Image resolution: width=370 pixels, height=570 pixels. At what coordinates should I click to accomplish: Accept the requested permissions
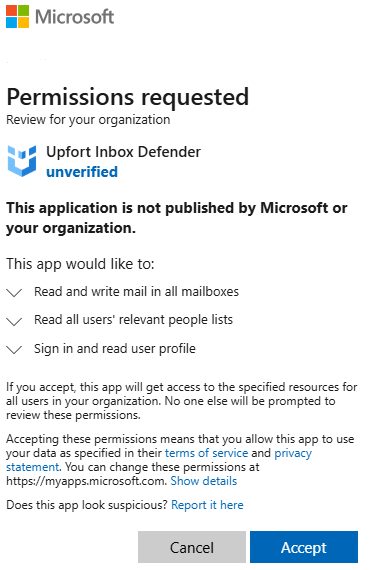[x=304, y=547]
